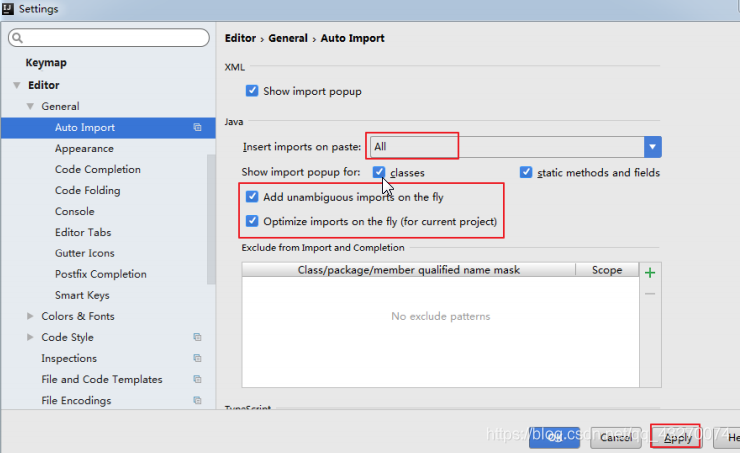Click the Apply button
The height and width of the screenshot is (453, 740).
(x=677, y=437)
